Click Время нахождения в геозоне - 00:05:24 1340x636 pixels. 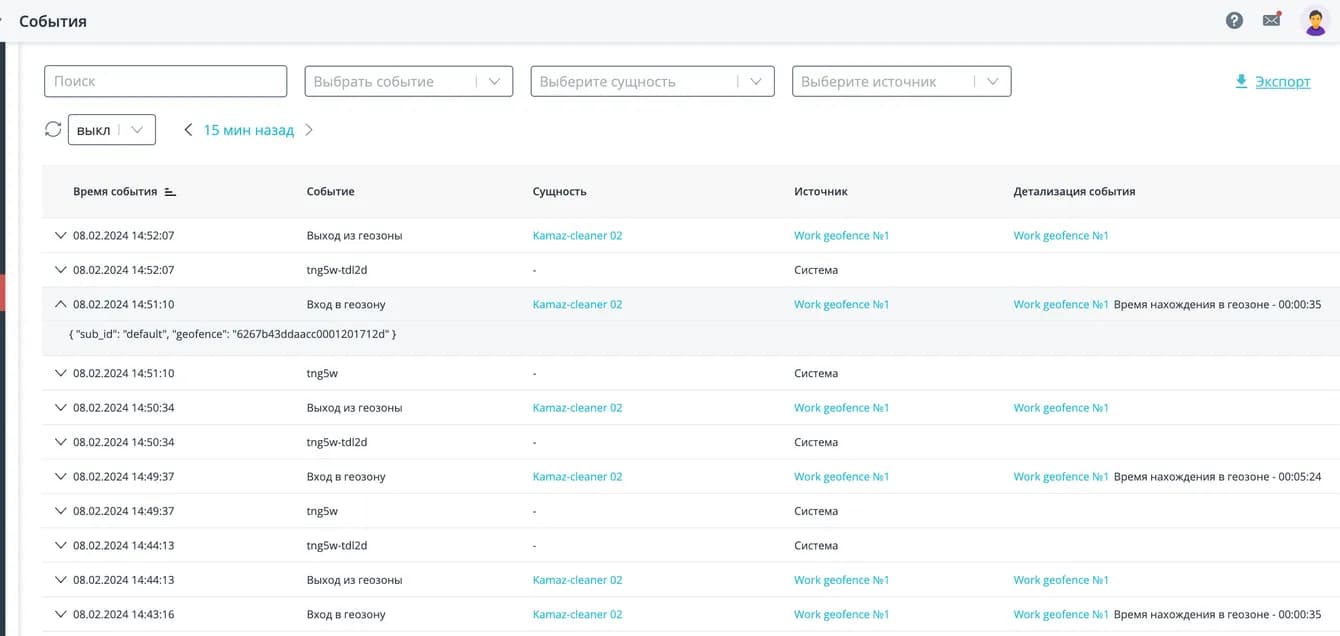coord(1217,477)
